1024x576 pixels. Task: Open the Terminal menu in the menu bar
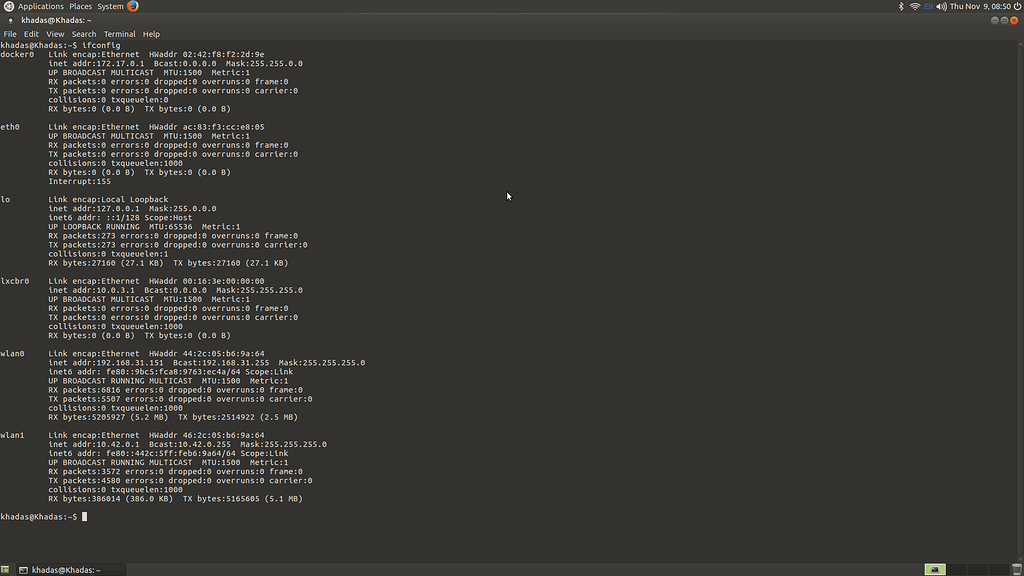pos(119,33)
